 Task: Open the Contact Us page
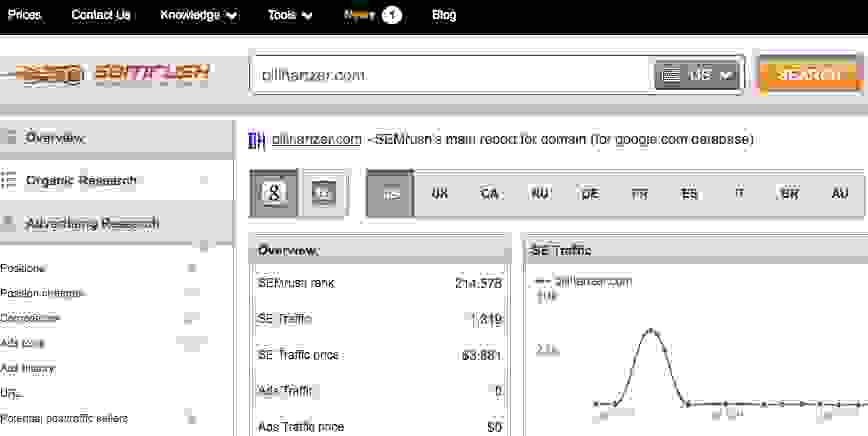click(101, 15)
